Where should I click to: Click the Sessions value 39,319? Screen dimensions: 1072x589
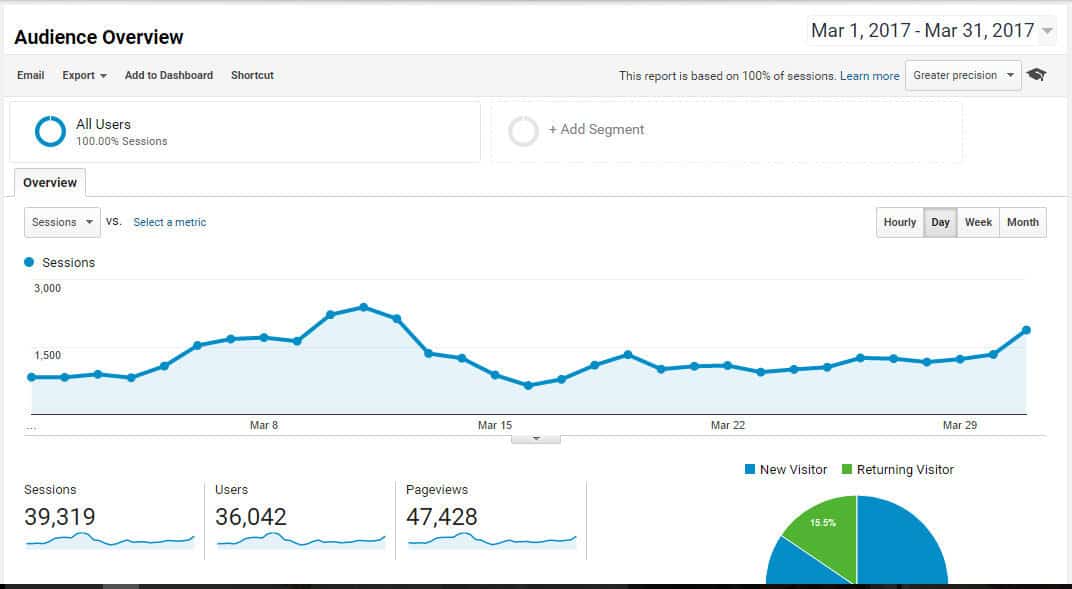pos(59,517)
